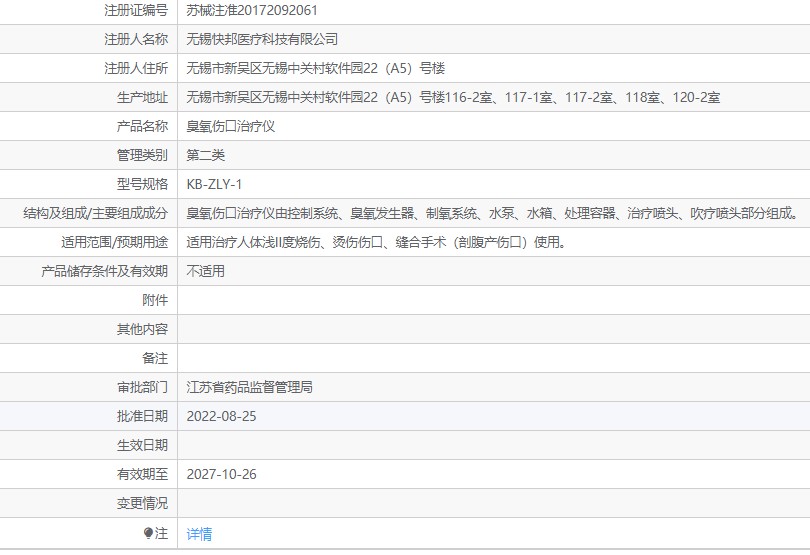810x555 pixels.
Task: Click the 其他内容 label
Action: click(x=142, y=329)
